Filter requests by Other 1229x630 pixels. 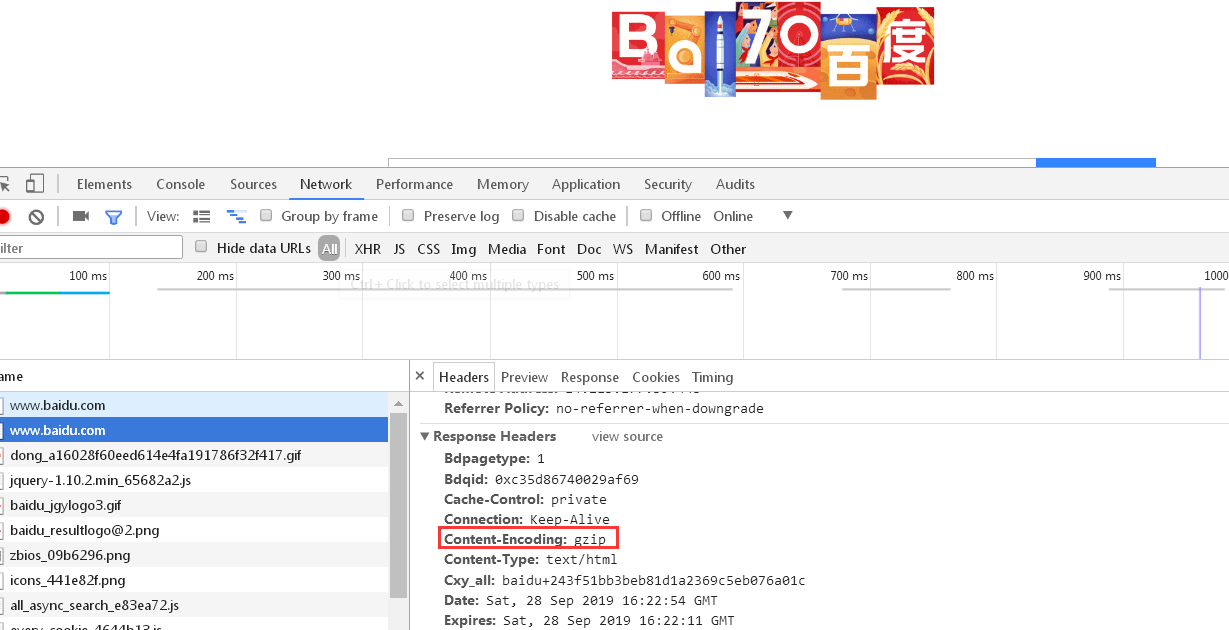pos(728,249)
